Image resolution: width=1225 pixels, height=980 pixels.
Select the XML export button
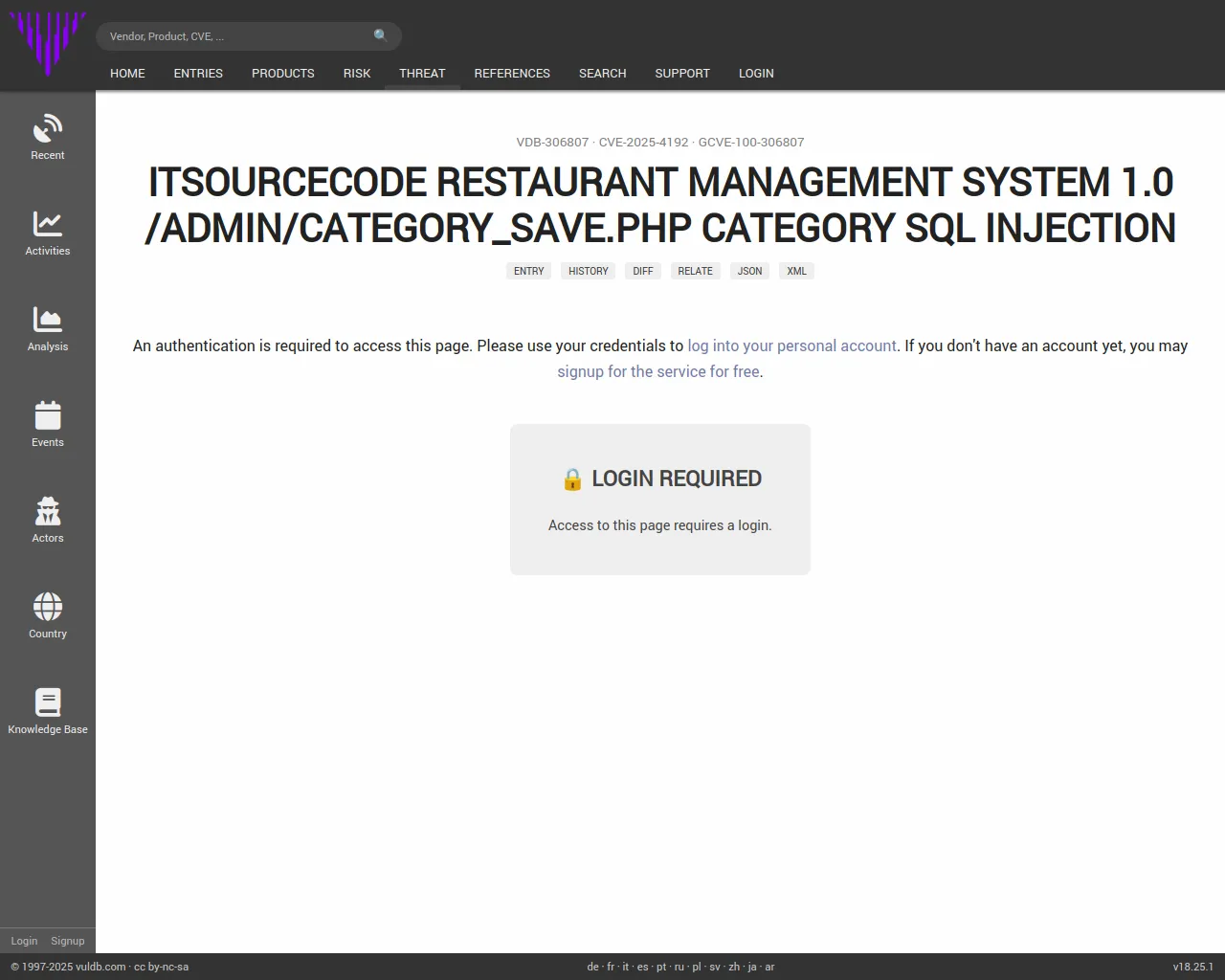[x=797, y=271]
